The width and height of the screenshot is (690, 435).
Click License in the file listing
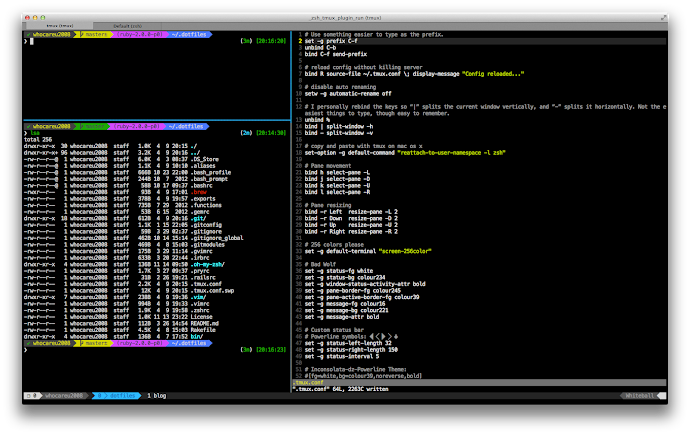tap(202, 317)
